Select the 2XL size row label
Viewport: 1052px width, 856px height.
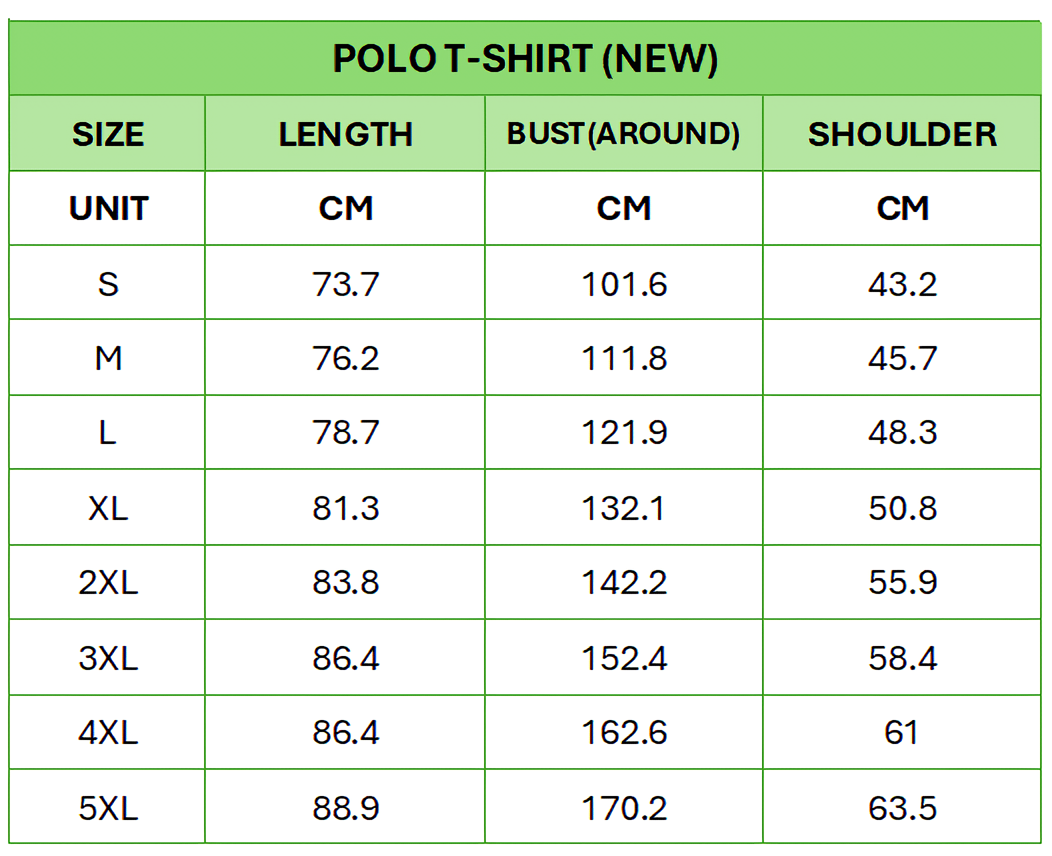point(108,582)
